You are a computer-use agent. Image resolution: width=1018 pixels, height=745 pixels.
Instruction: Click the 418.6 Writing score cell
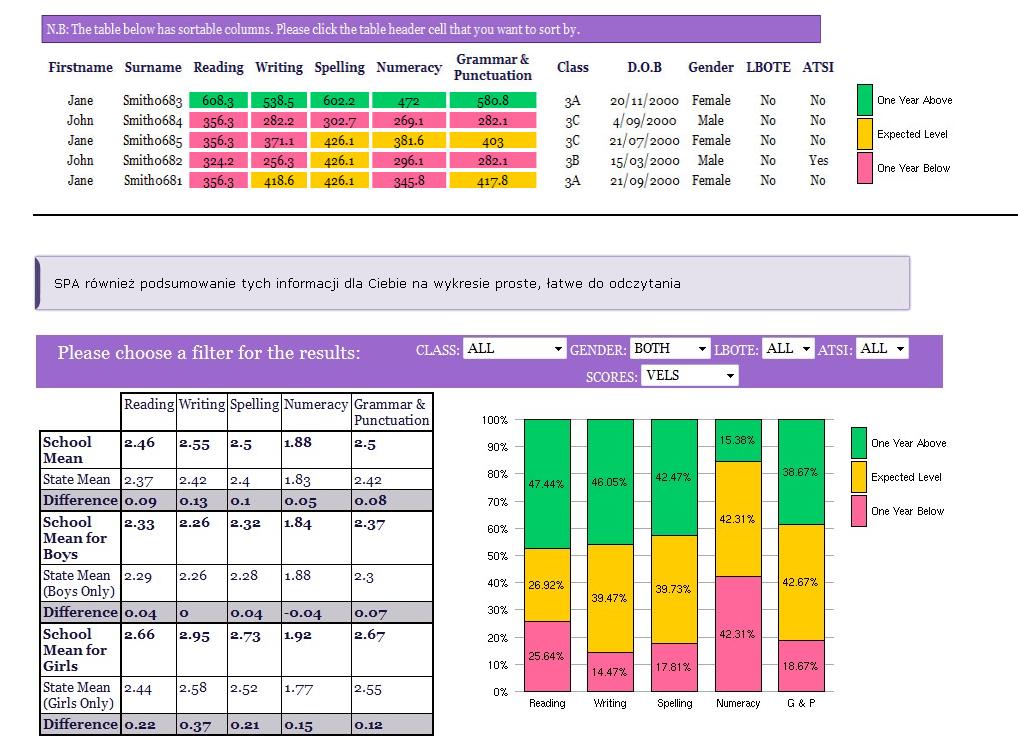(279, 180)
